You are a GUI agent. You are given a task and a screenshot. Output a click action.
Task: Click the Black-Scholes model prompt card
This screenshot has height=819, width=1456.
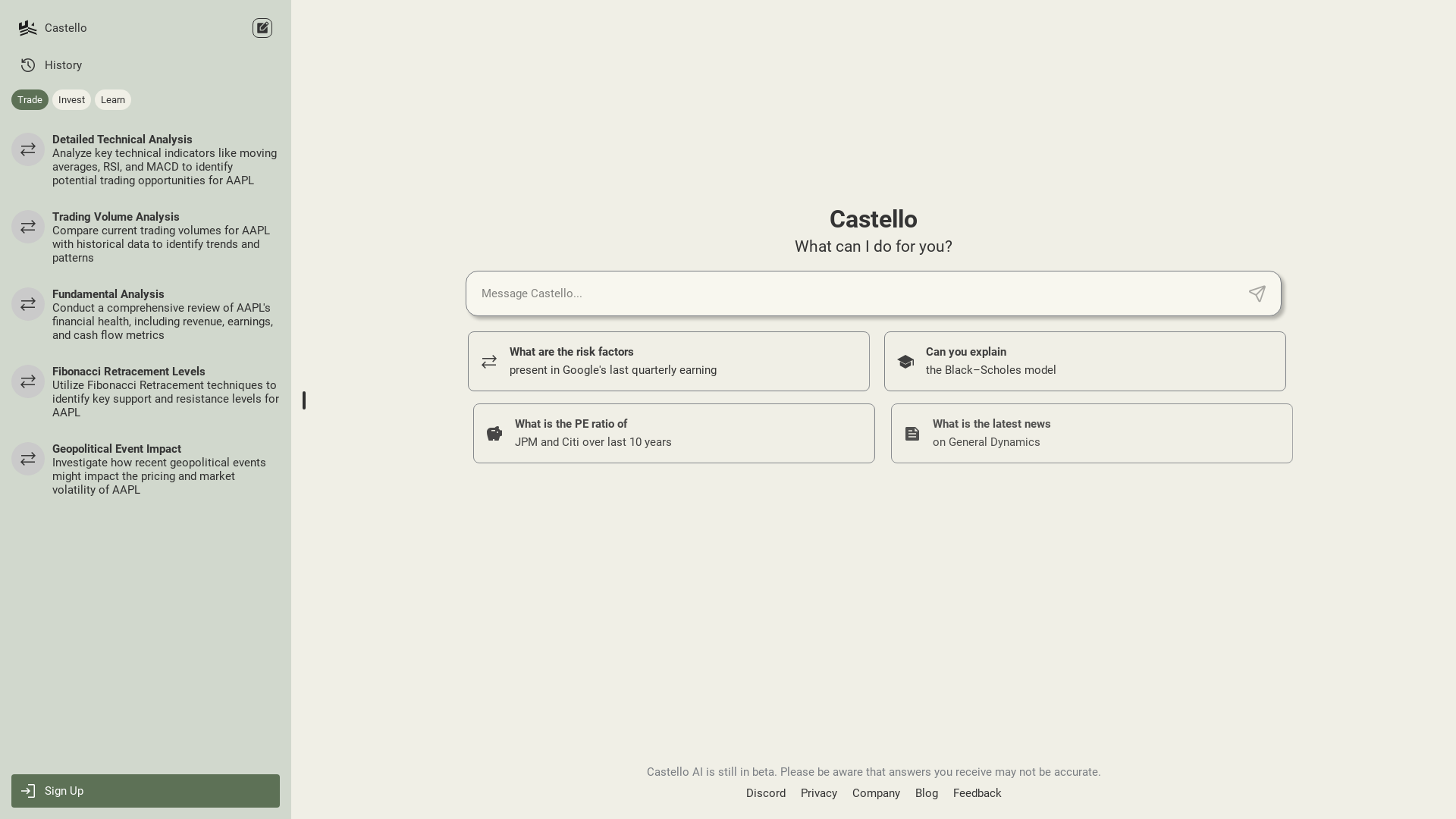point(1084,361)
